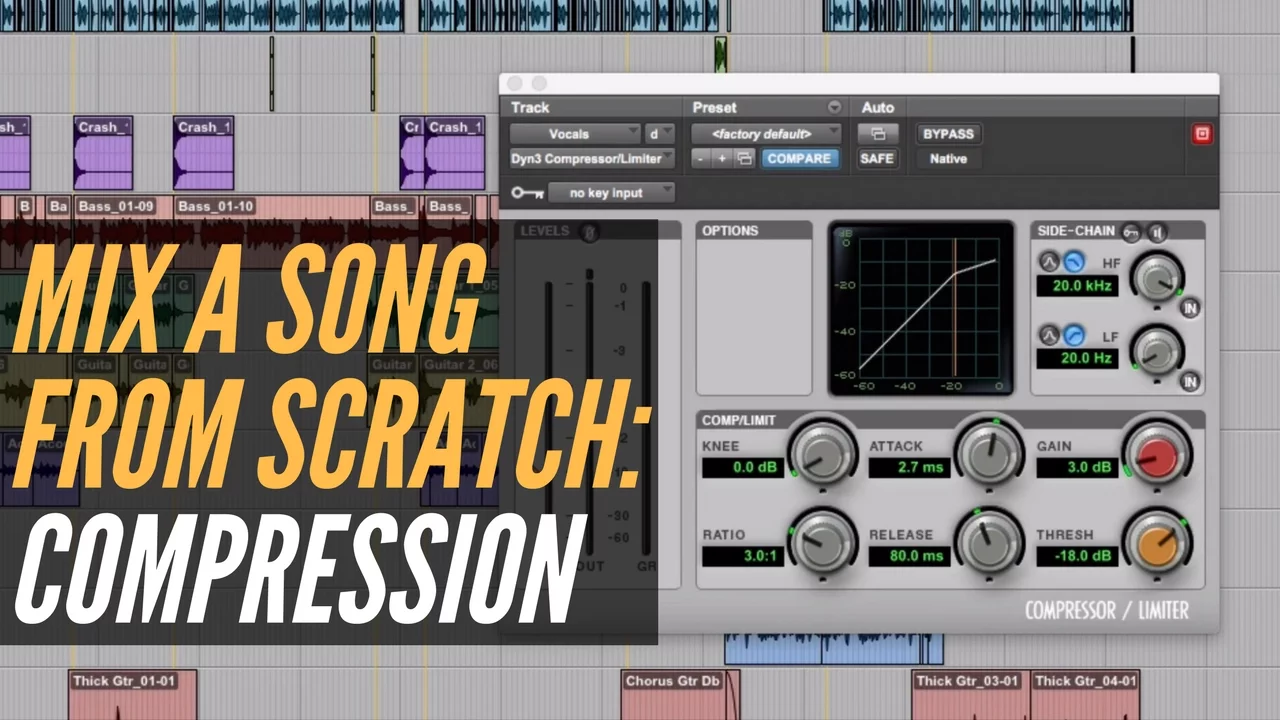
Task: Toggle the BYPASS button
Action: point(948,133)
